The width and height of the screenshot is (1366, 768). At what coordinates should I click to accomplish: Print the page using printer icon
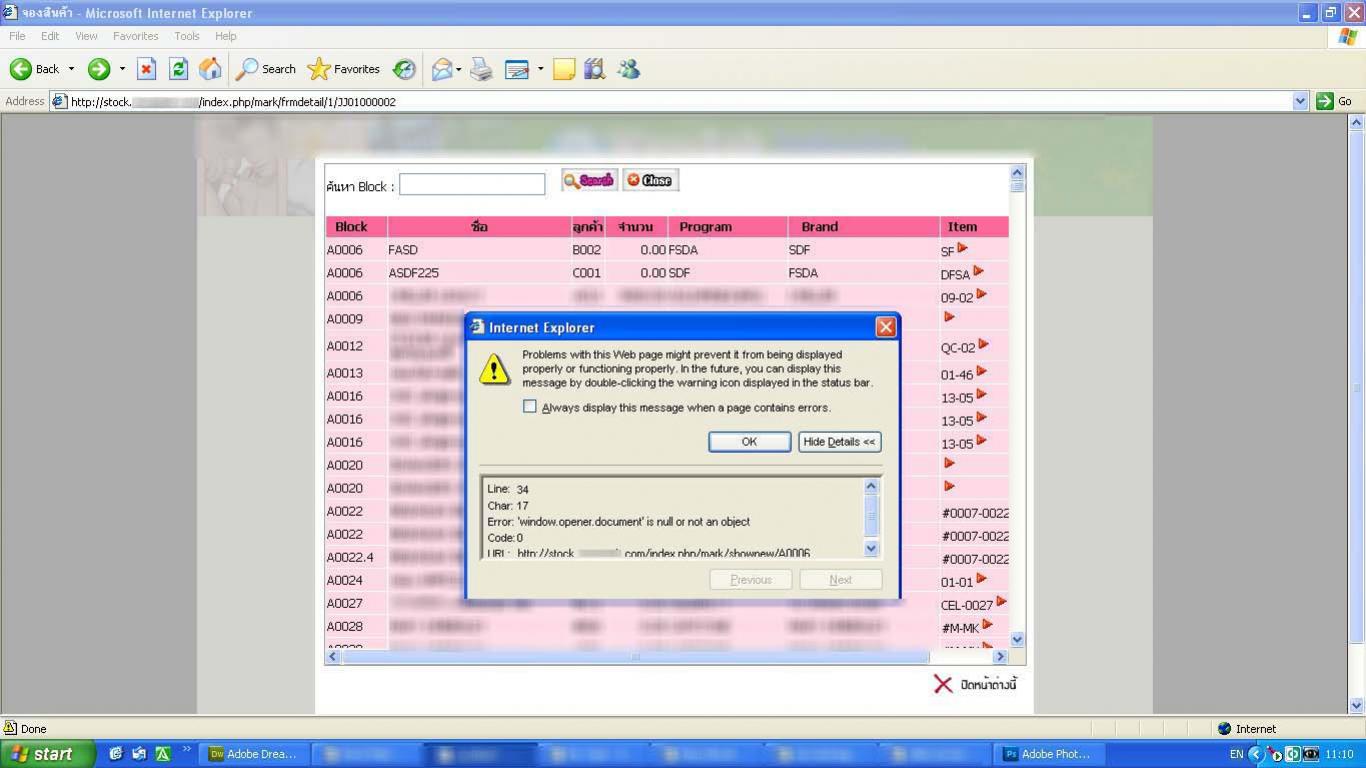point(482,69)
